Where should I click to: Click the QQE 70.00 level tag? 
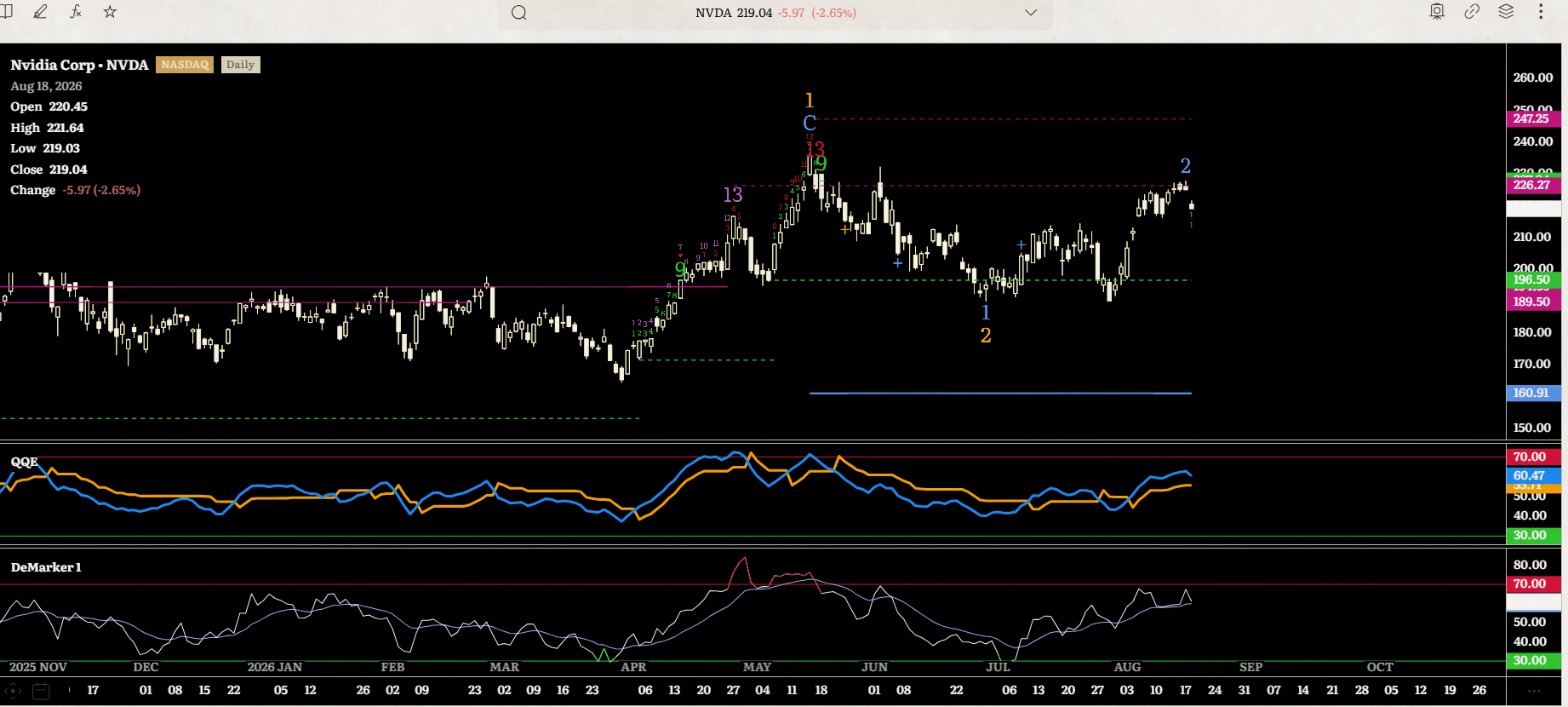(x=1532, y=457)
